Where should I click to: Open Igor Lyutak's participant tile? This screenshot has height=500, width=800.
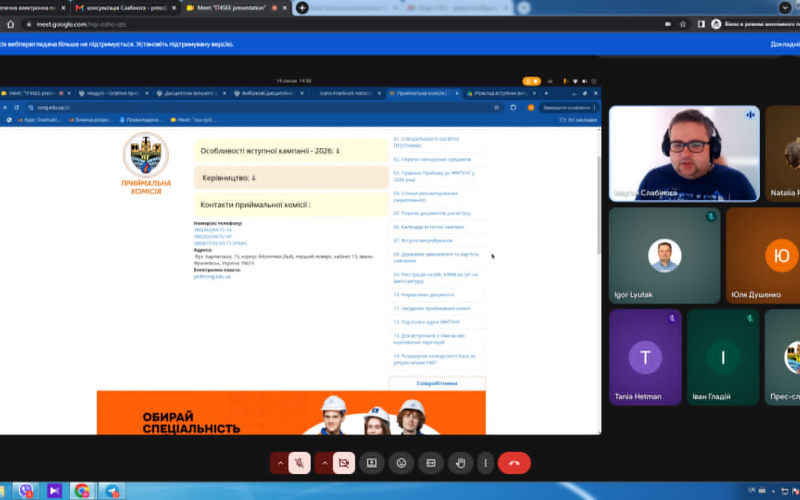point(664,255)
